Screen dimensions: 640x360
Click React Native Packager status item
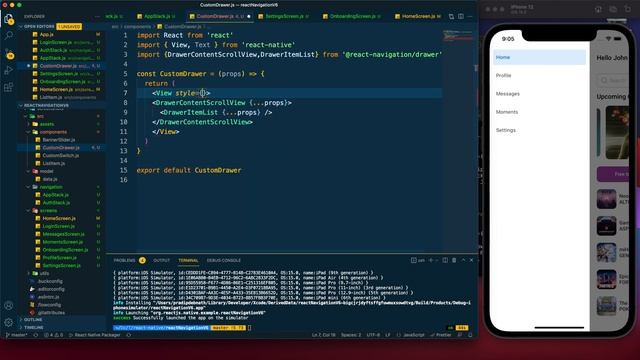[94, 335]
